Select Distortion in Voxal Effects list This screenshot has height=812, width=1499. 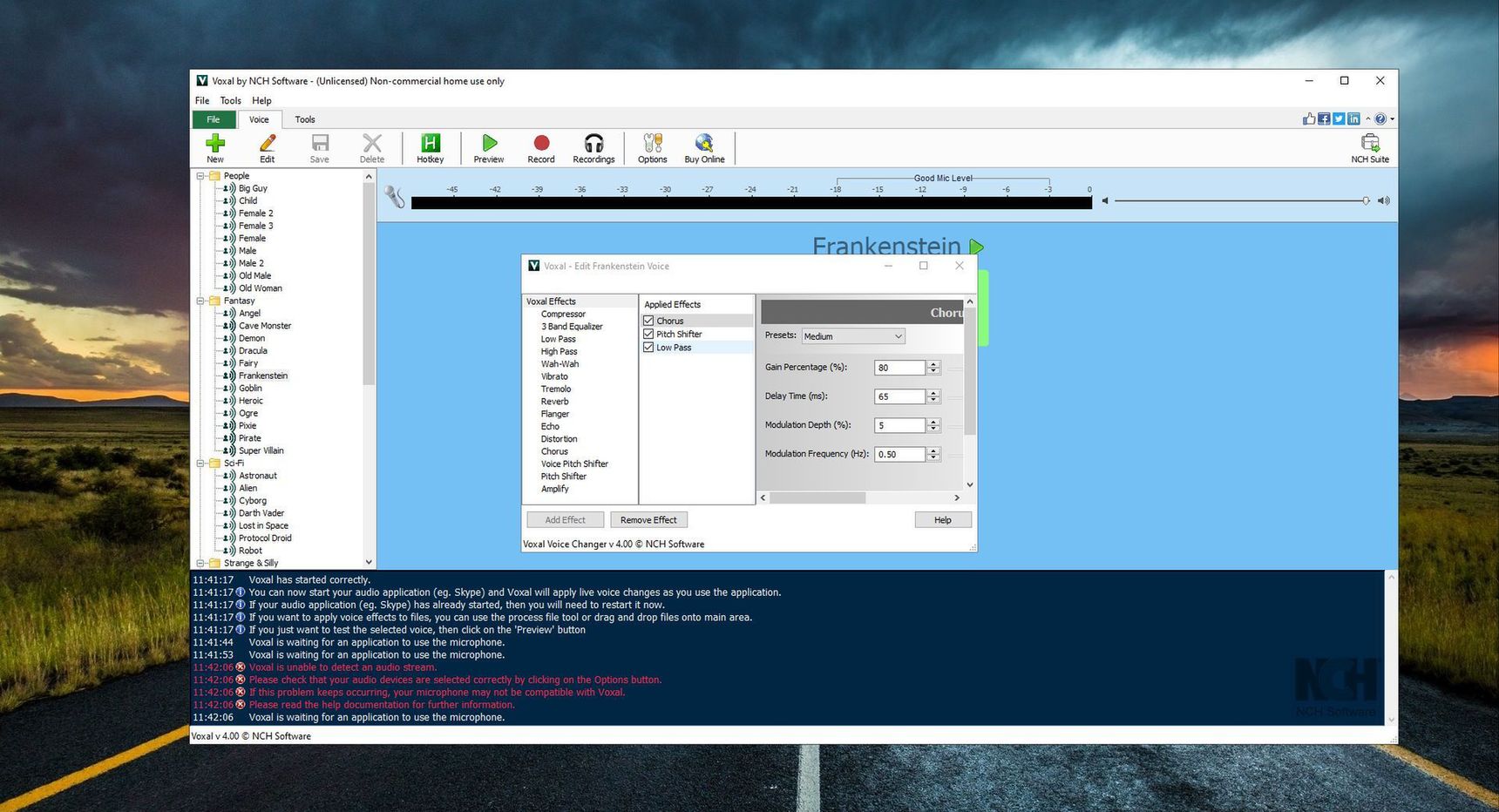click(x=559, y=439)
